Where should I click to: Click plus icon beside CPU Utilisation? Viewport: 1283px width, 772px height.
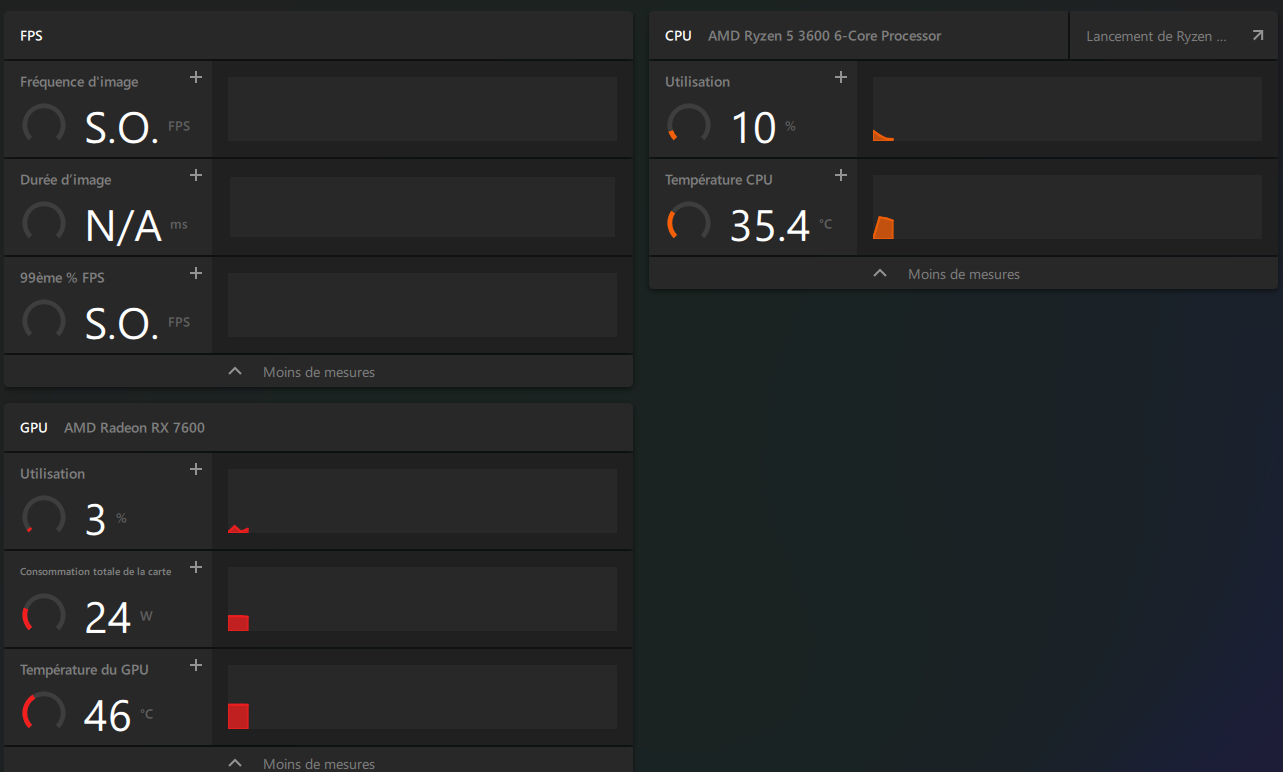[x=841, y=77]
